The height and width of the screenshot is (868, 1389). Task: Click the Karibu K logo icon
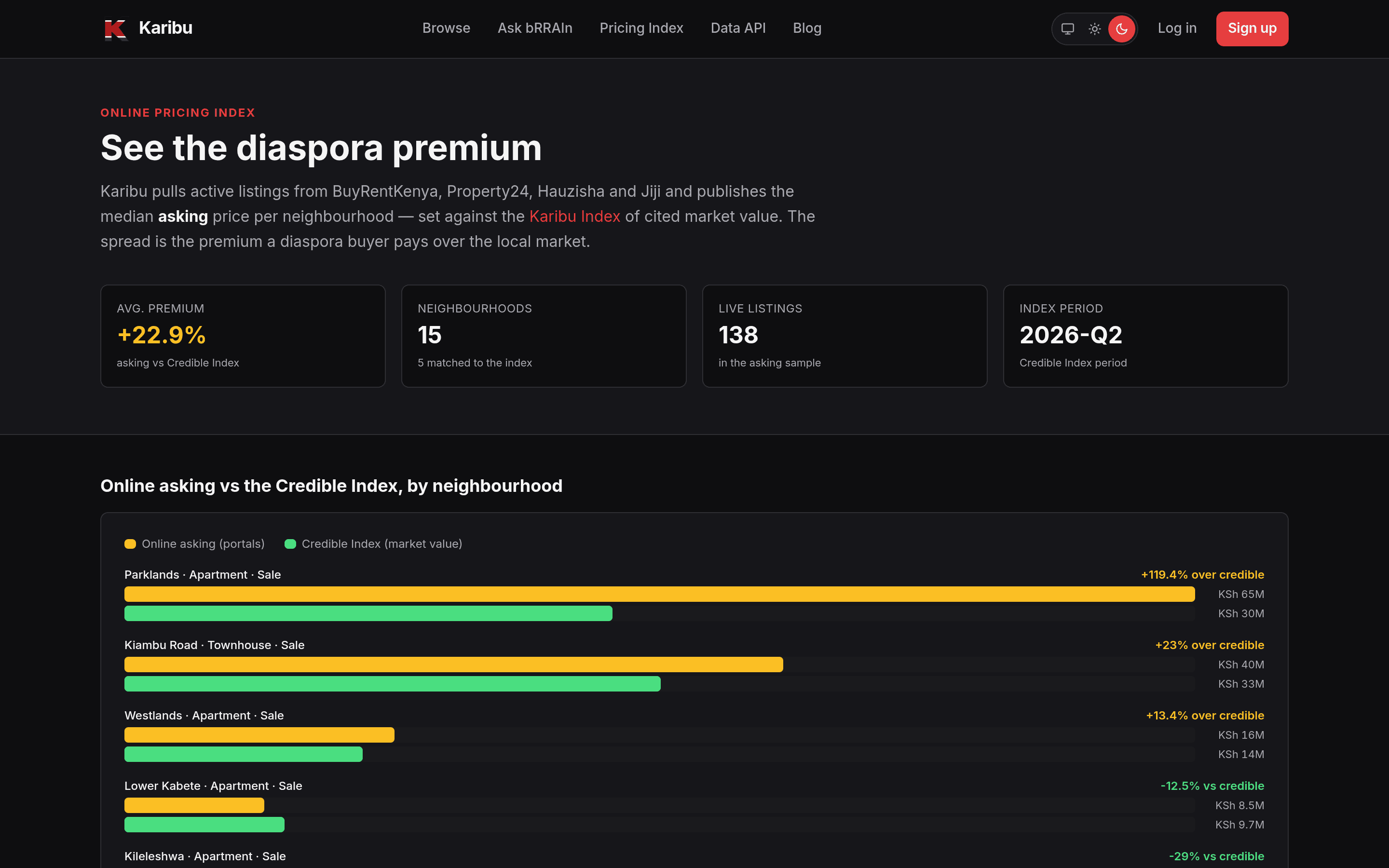[x=115, y=29]
